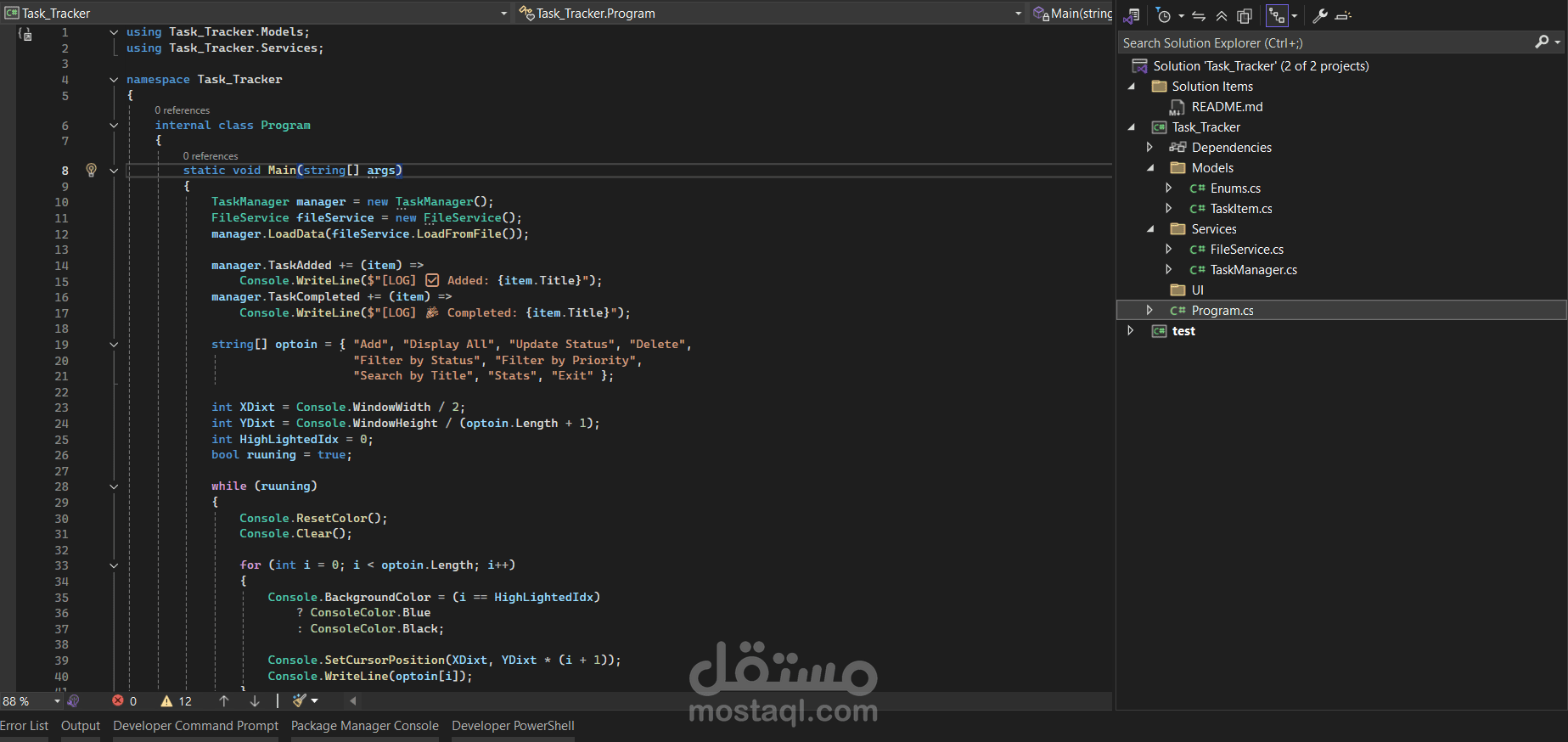
Task: Click the Models folder icon
Action: click(x=1177, y=168)
